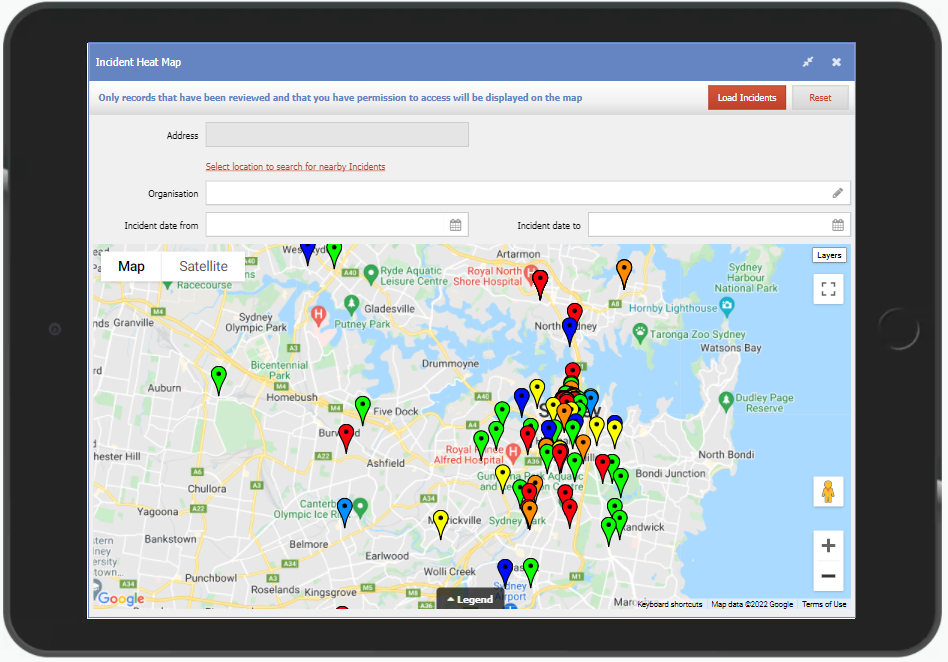Toggle the map to fullscreen mode
Image resolution: width=948 pixels, height=662 pixels.
(828, 289)
